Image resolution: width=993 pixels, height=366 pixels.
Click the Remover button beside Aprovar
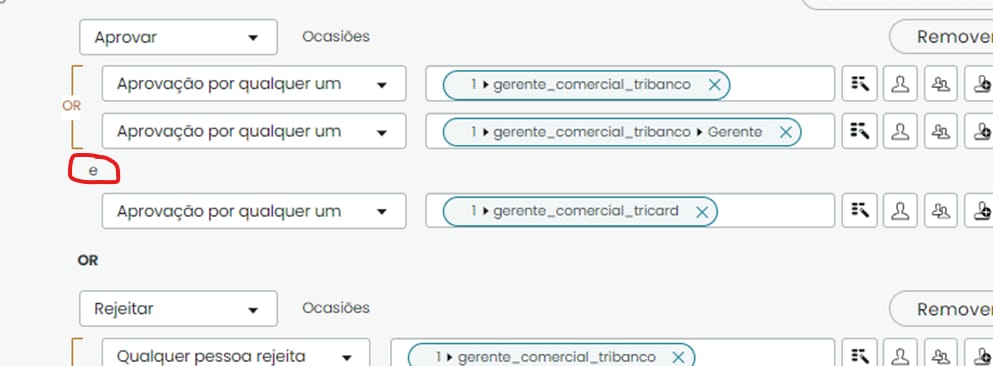tap(941, 37)
